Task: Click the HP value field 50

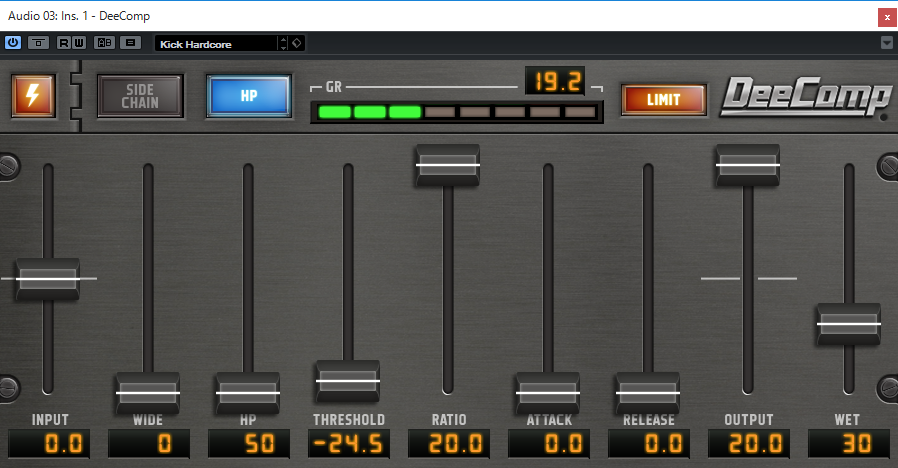Action: pos(249,444)
